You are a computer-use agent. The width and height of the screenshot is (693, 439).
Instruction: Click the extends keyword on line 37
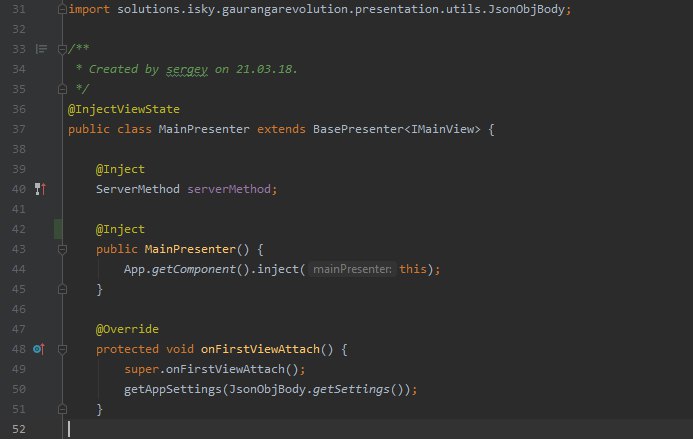pyautogui.click(x=282, y=129)
